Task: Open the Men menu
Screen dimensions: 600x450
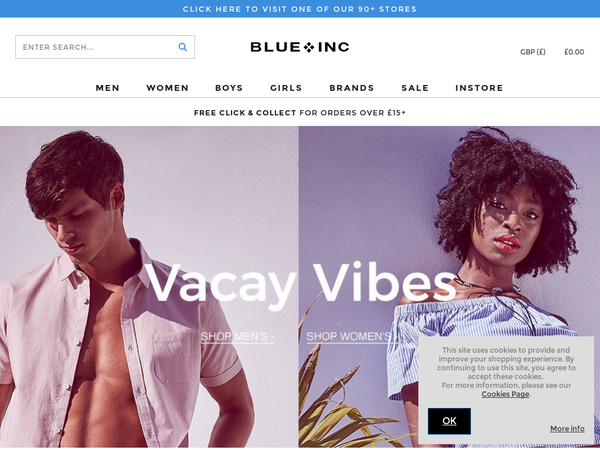Action: coord(108,88)
